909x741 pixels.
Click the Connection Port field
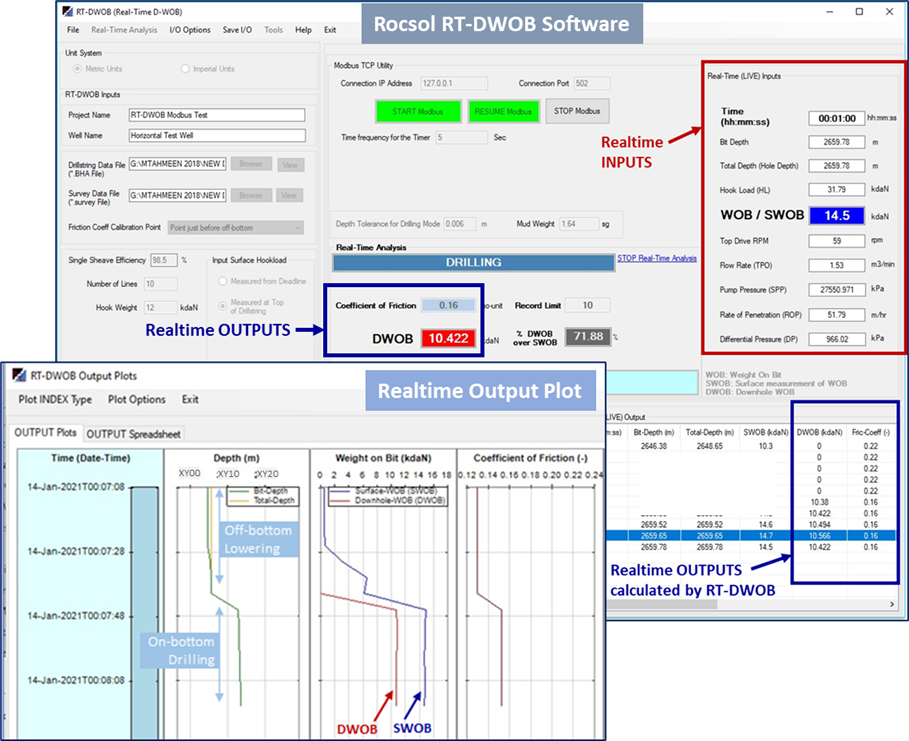591,83
